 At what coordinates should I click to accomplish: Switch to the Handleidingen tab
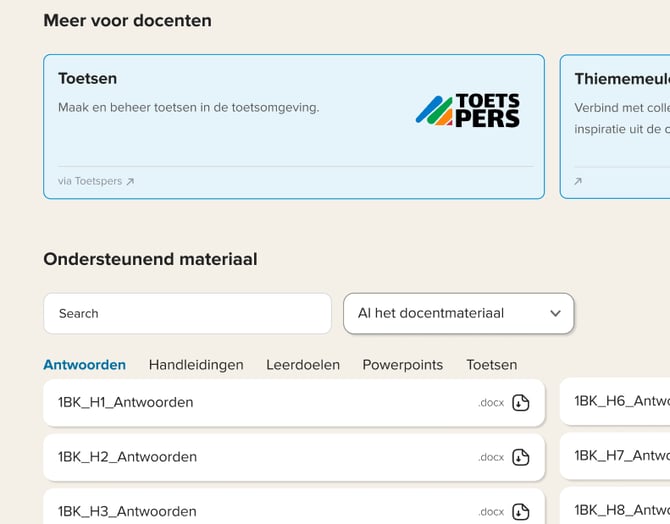pos(196,365)
